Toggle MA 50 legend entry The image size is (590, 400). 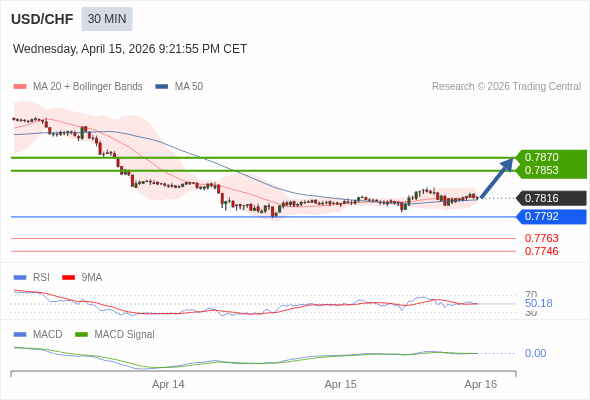point(179,87)
